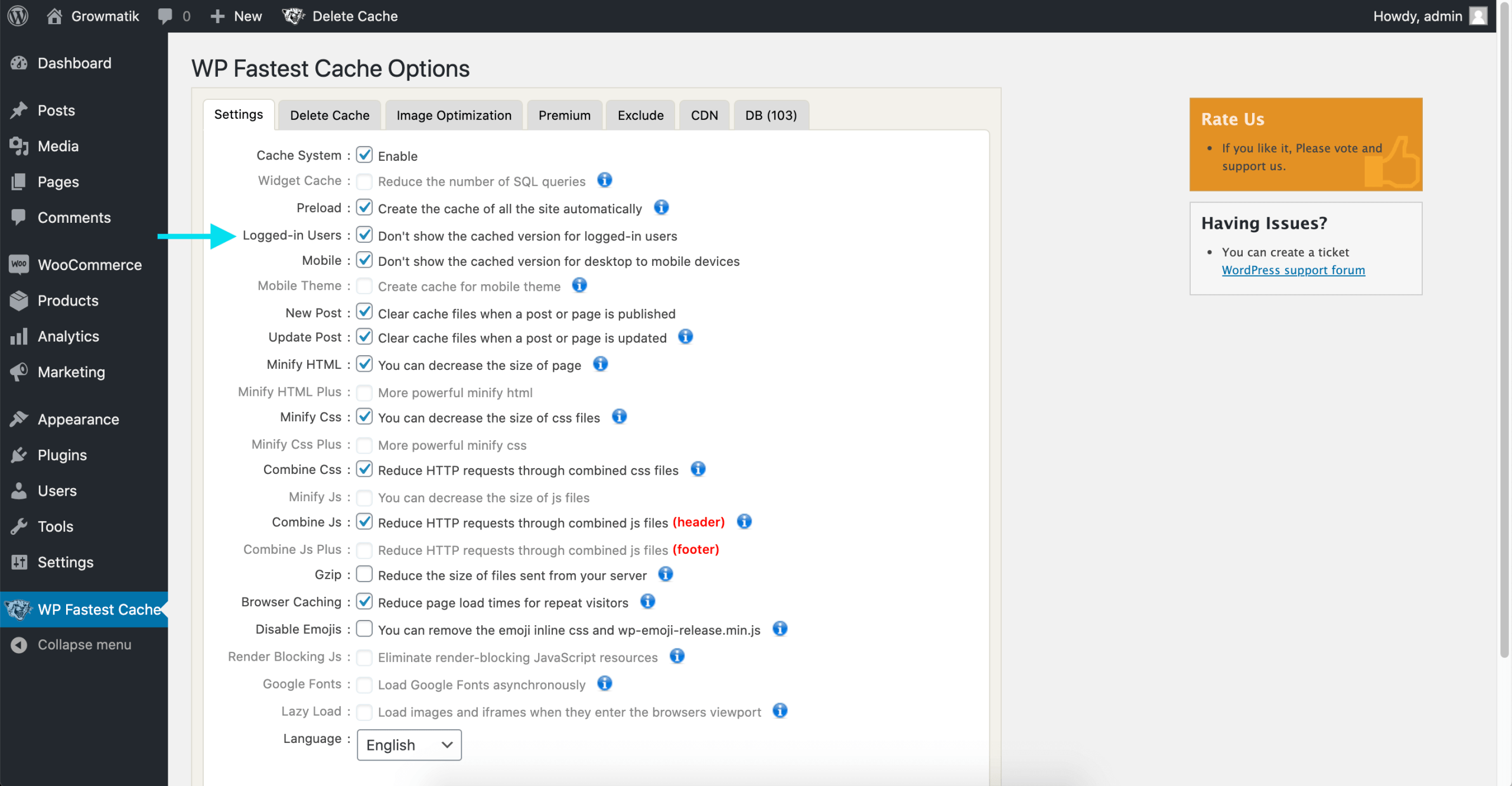Viewport: 1512px width, 786px height.
Task: Enable the Lazy Load checkbox
Action: coord(364,712)
